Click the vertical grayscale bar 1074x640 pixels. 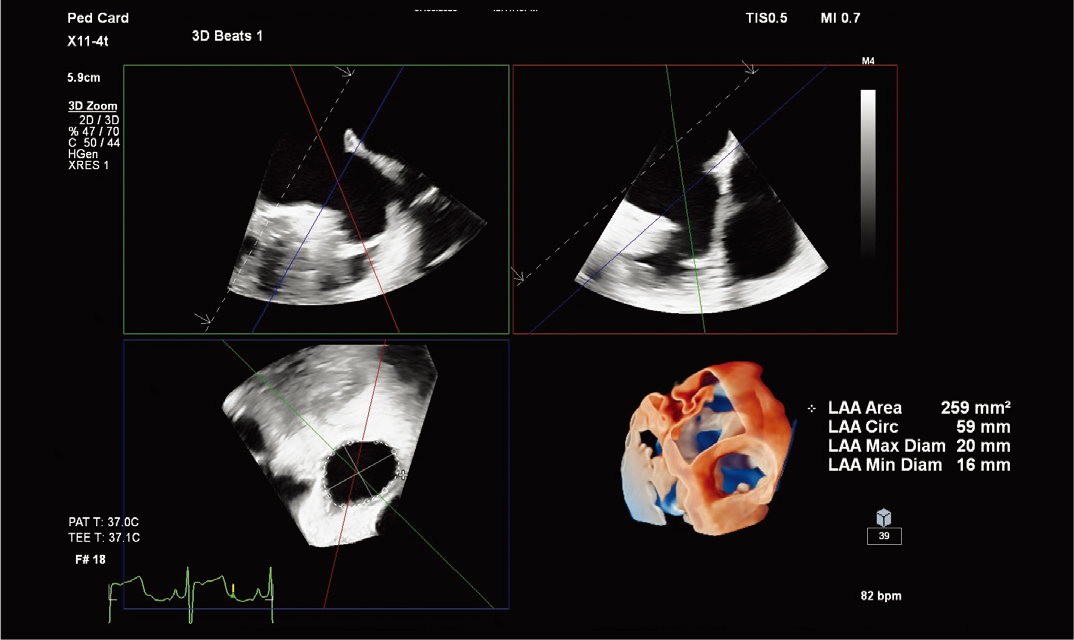[x=868, y=175]
